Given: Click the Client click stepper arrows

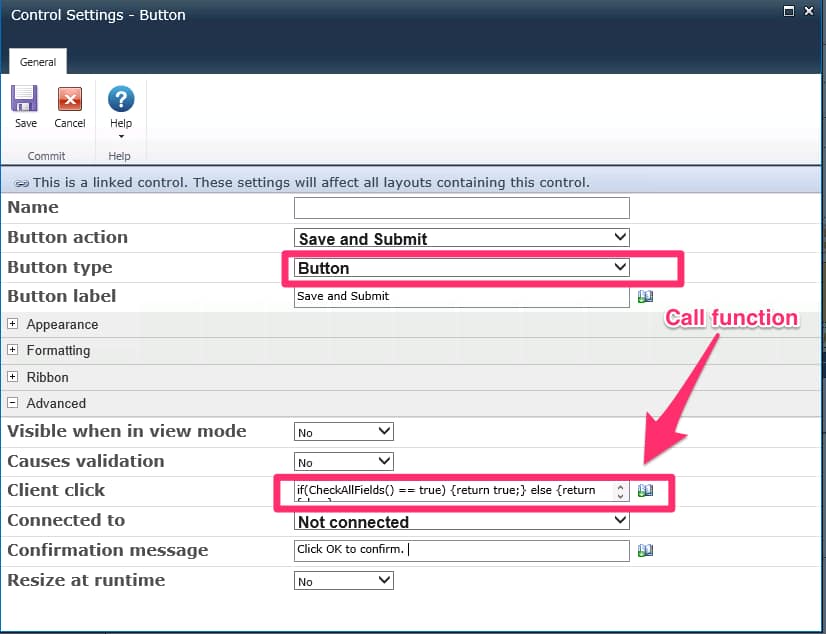Looking at the screenshot, I should point(620,491).
